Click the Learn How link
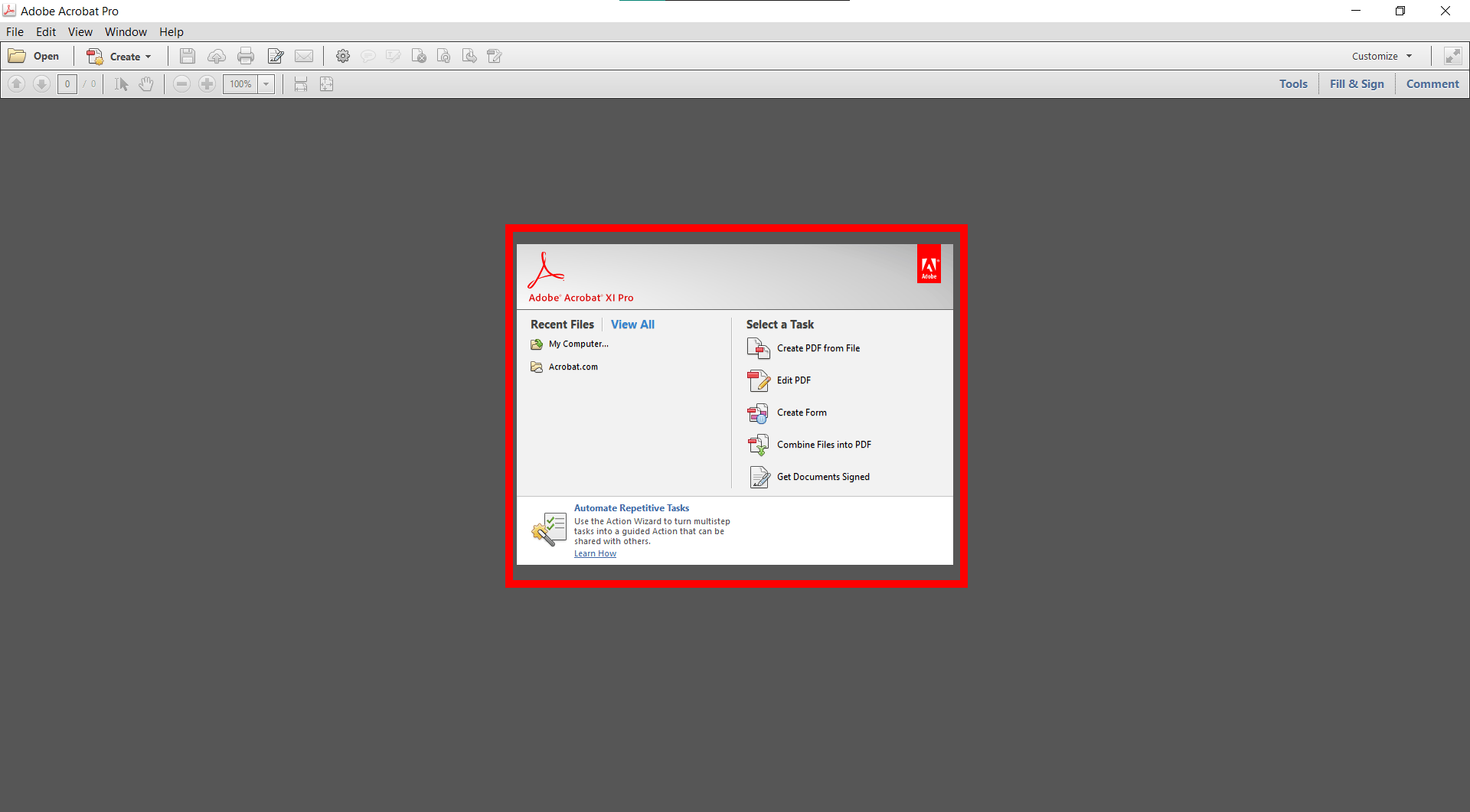Screen dimensions: 1470x812 tap(595, 553)
